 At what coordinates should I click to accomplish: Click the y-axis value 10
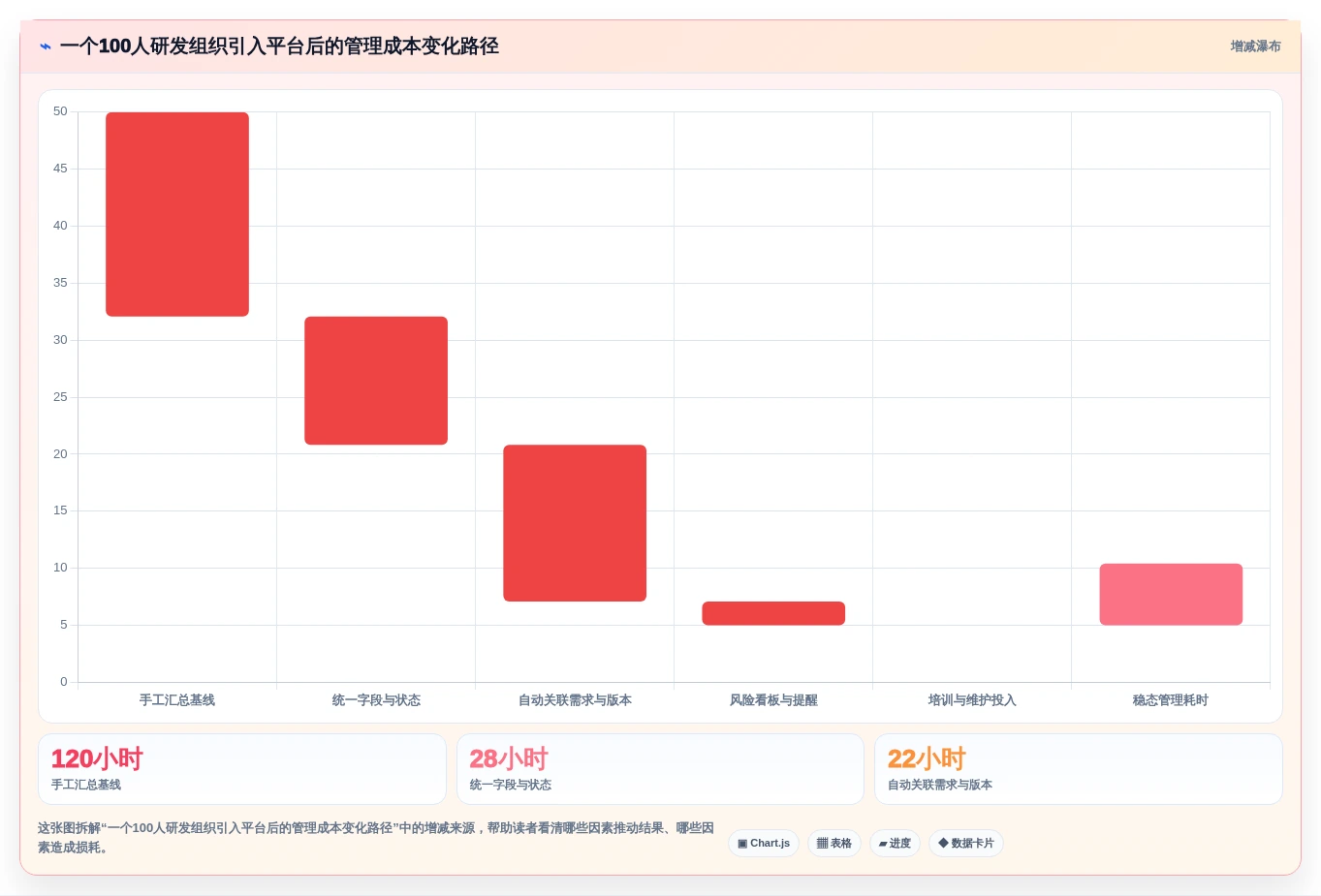click(60, 568)
